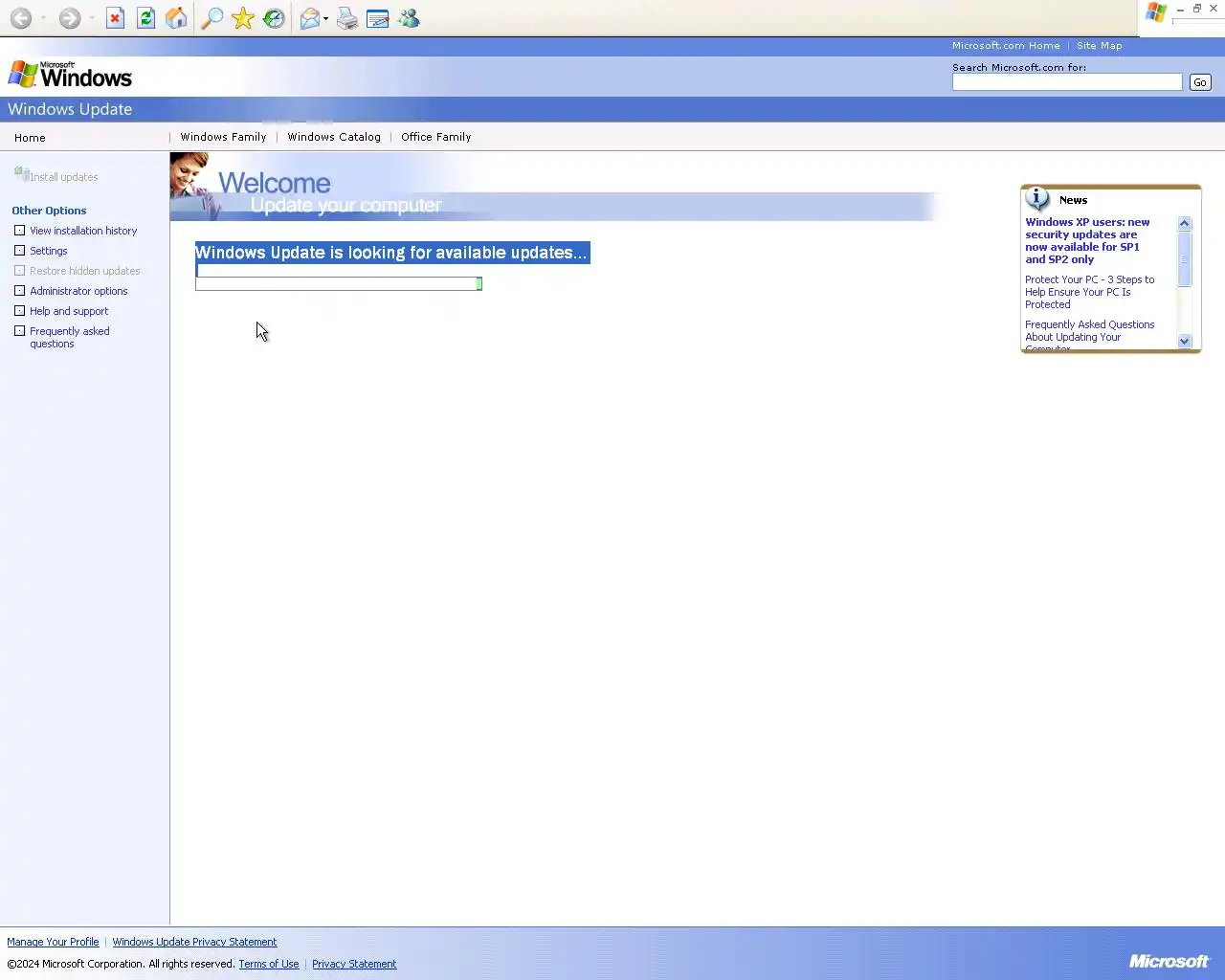Click box icon beside Help and support
1225x980 pixels.
pos(19,310)
